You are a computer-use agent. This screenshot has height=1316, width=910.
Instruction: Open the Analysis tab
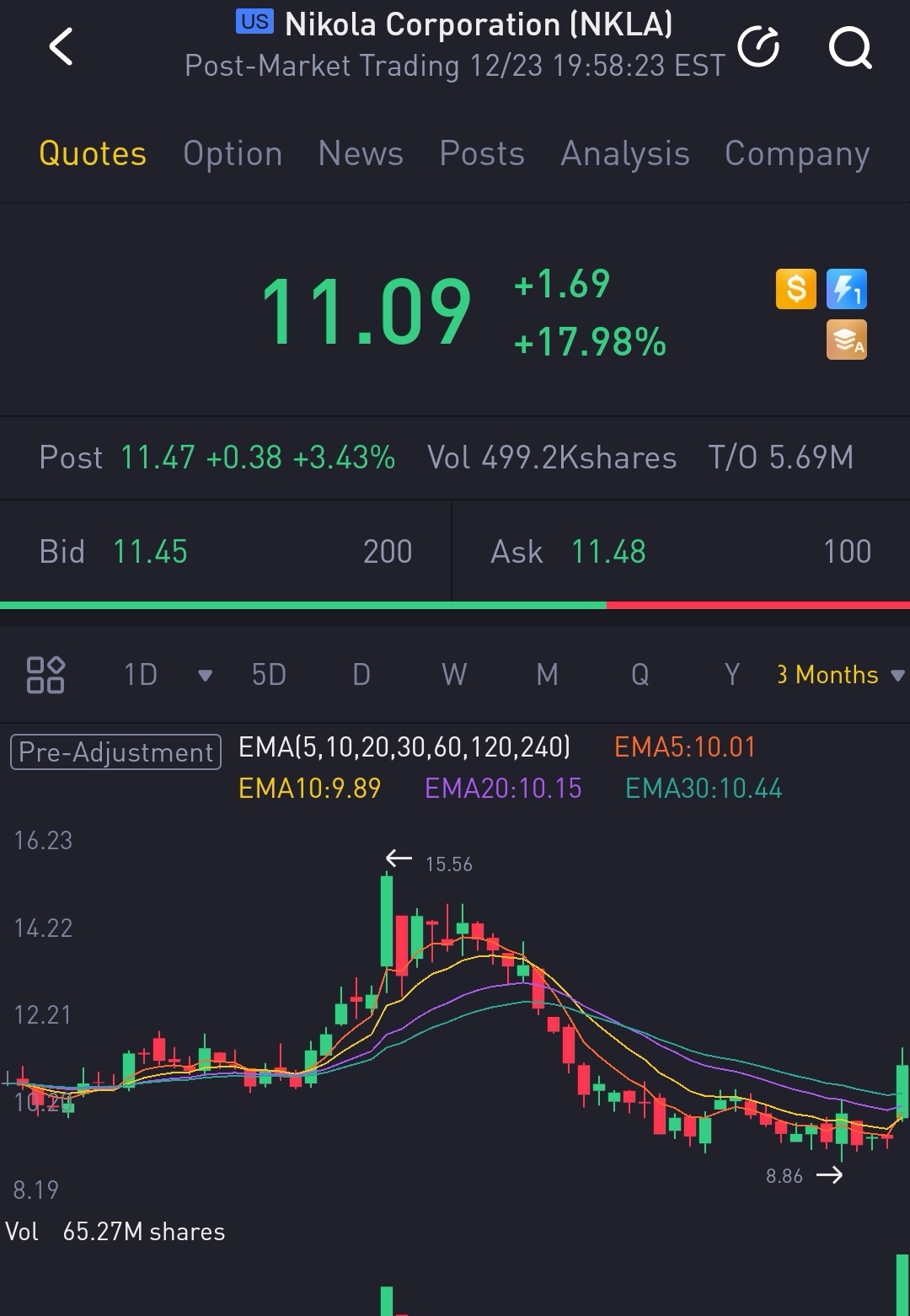click(625, 153)
